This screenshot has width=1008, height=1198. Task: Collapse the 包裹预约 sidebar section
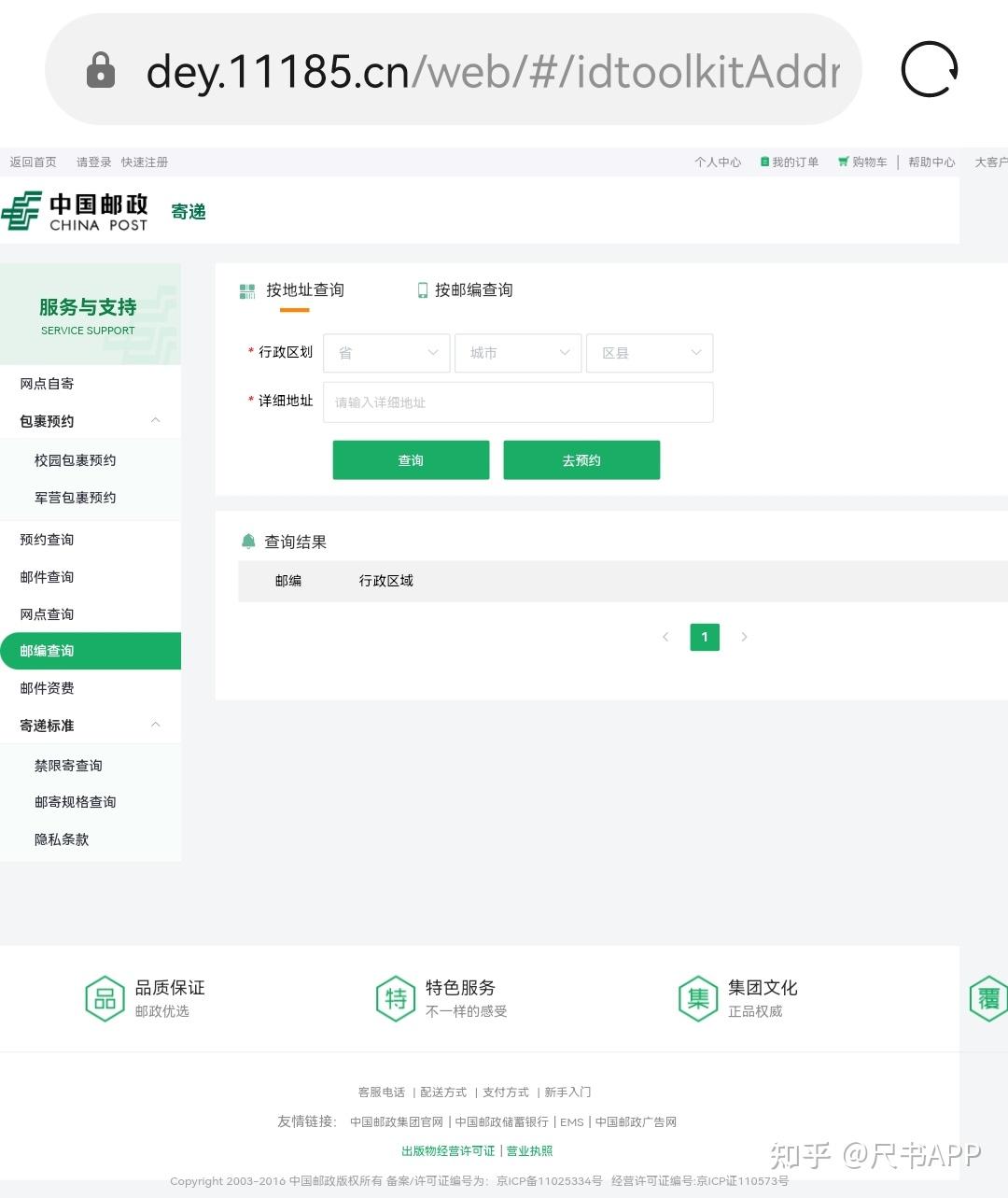click(x=155, y=420)
